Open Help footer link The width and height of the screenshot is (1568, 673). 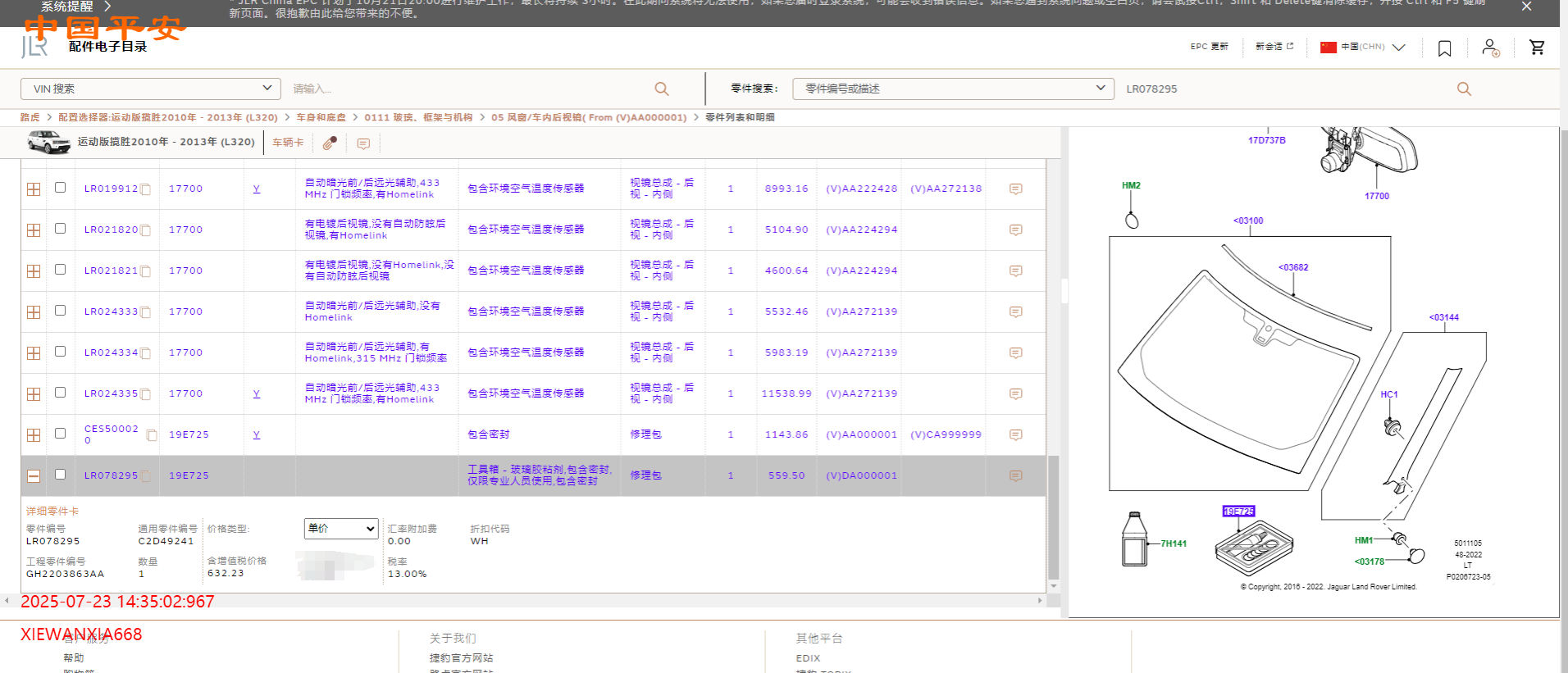click(74, 657)
